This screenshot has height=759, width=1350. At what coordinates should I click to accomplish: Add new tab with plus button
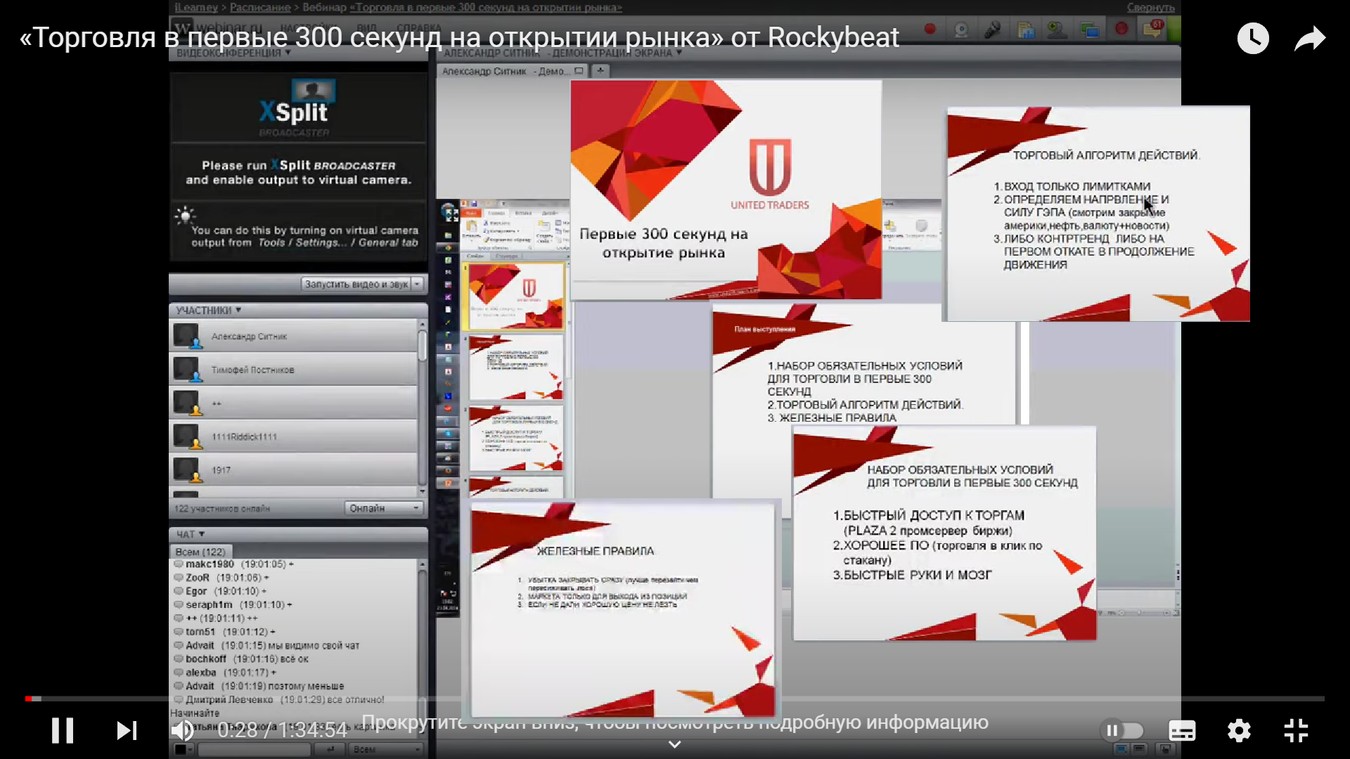[600, 71]
